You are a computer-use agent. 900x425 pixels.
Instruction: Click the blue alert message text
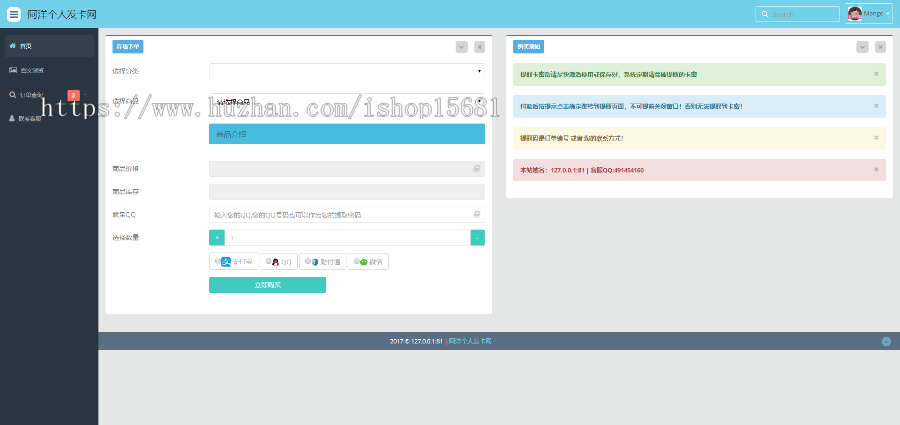[631, 107]
